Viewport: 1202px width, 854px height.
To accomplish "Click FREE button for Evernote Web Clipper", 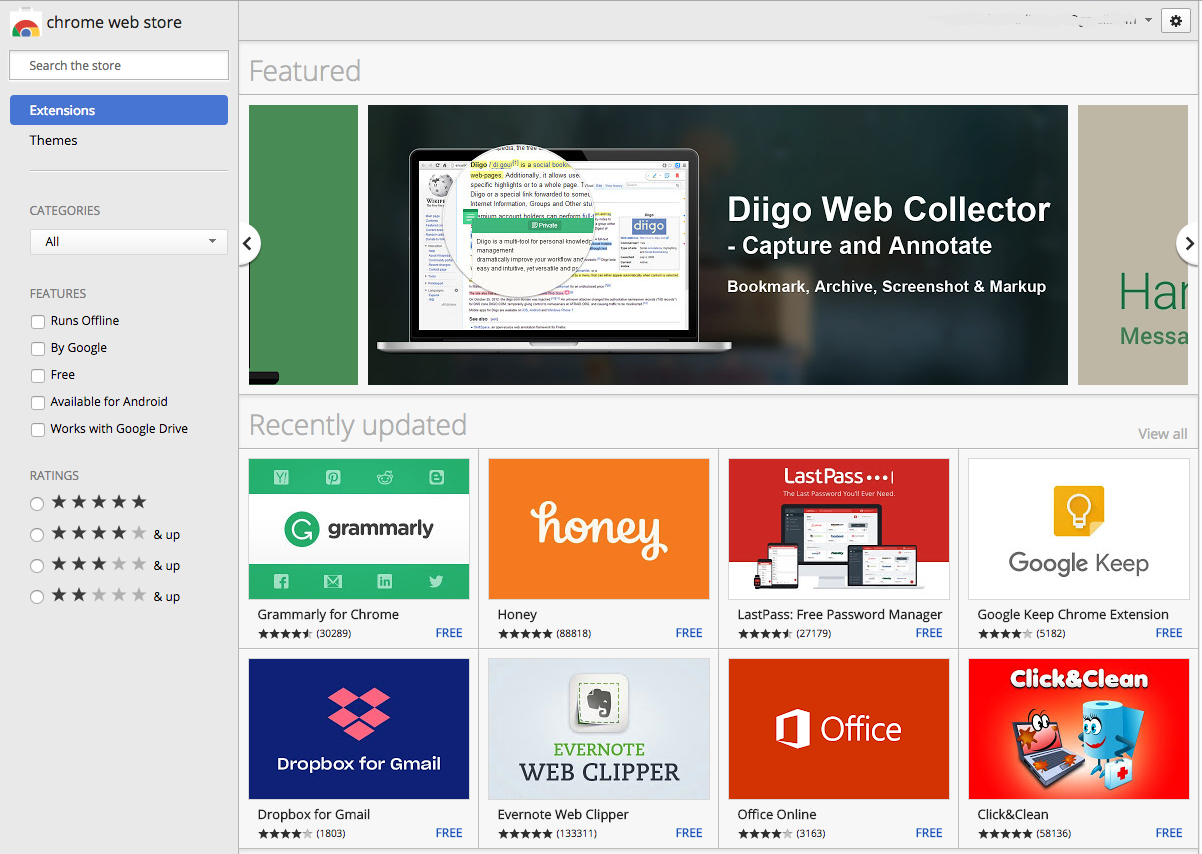I will (689, 833).
